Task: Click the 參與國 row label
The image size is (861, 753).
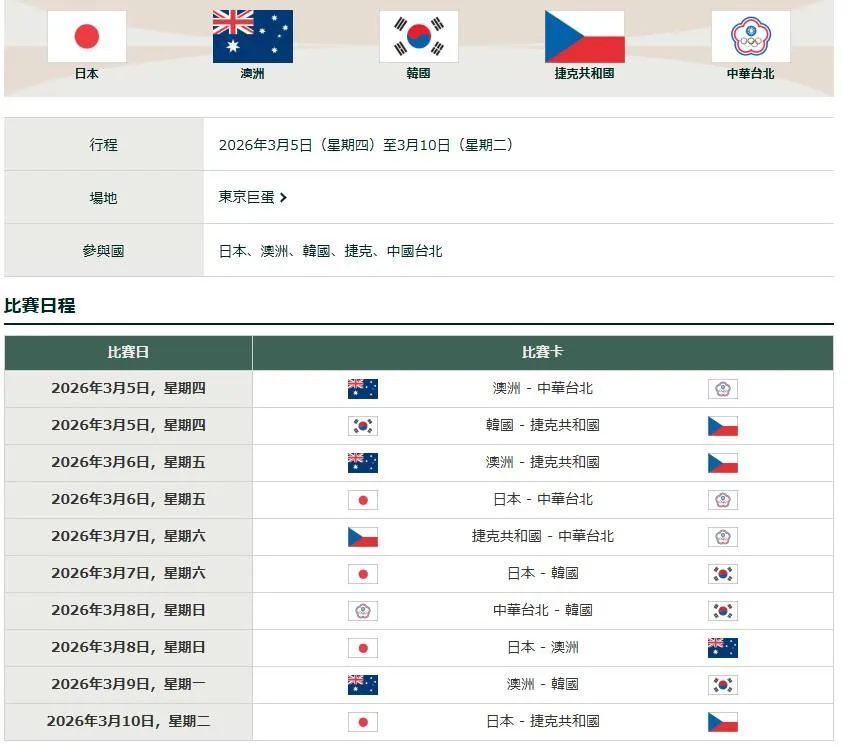Action: coord(103,251)
